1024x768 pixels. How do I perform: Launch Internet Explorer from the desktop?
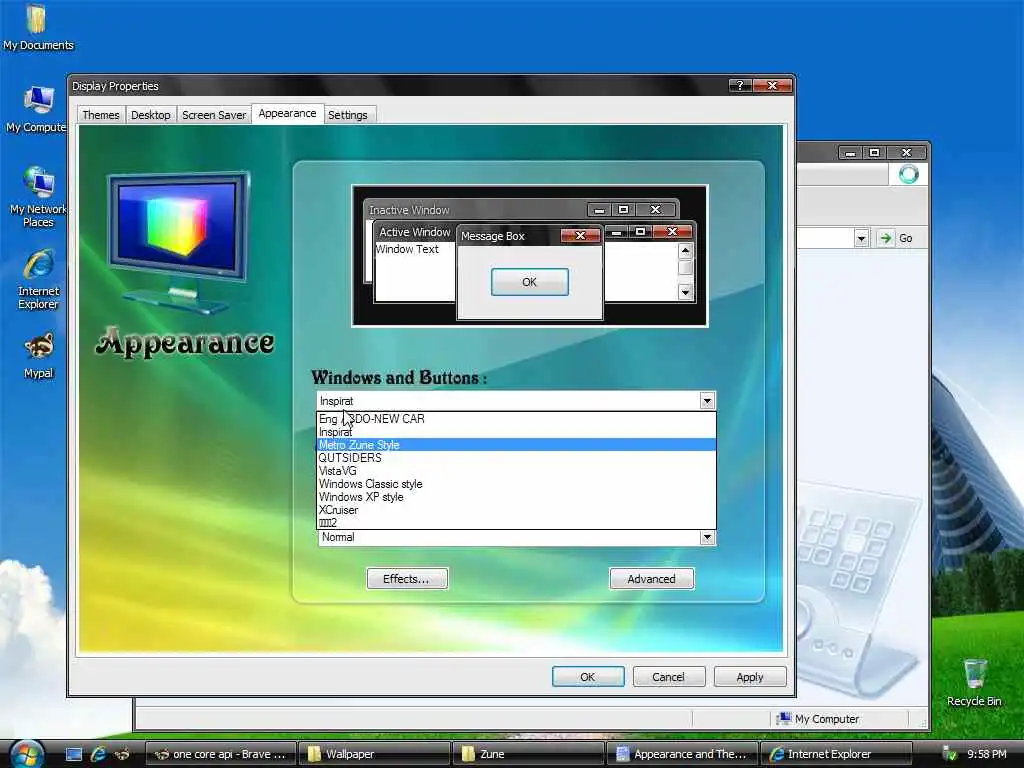(38, 278)
